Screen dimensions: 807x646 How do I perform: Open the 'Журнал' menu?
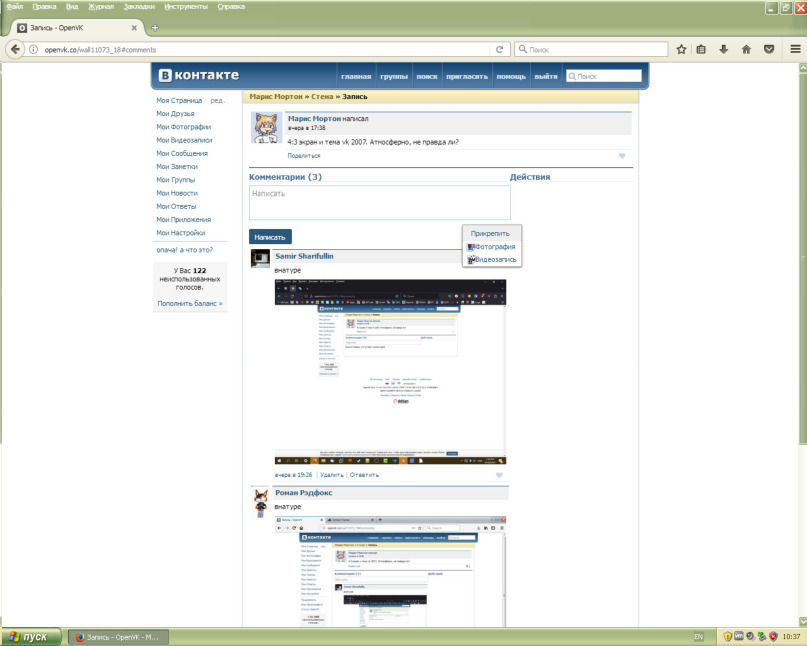tap(101, 7)
